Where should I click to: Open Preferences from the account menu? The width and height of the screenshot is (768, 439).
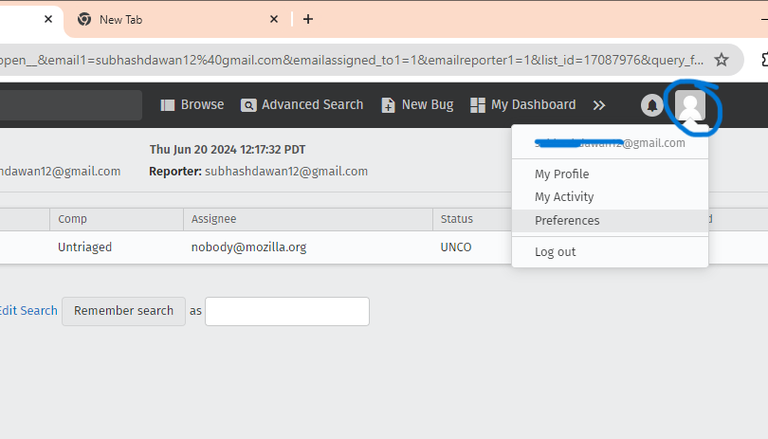(567, 220)
